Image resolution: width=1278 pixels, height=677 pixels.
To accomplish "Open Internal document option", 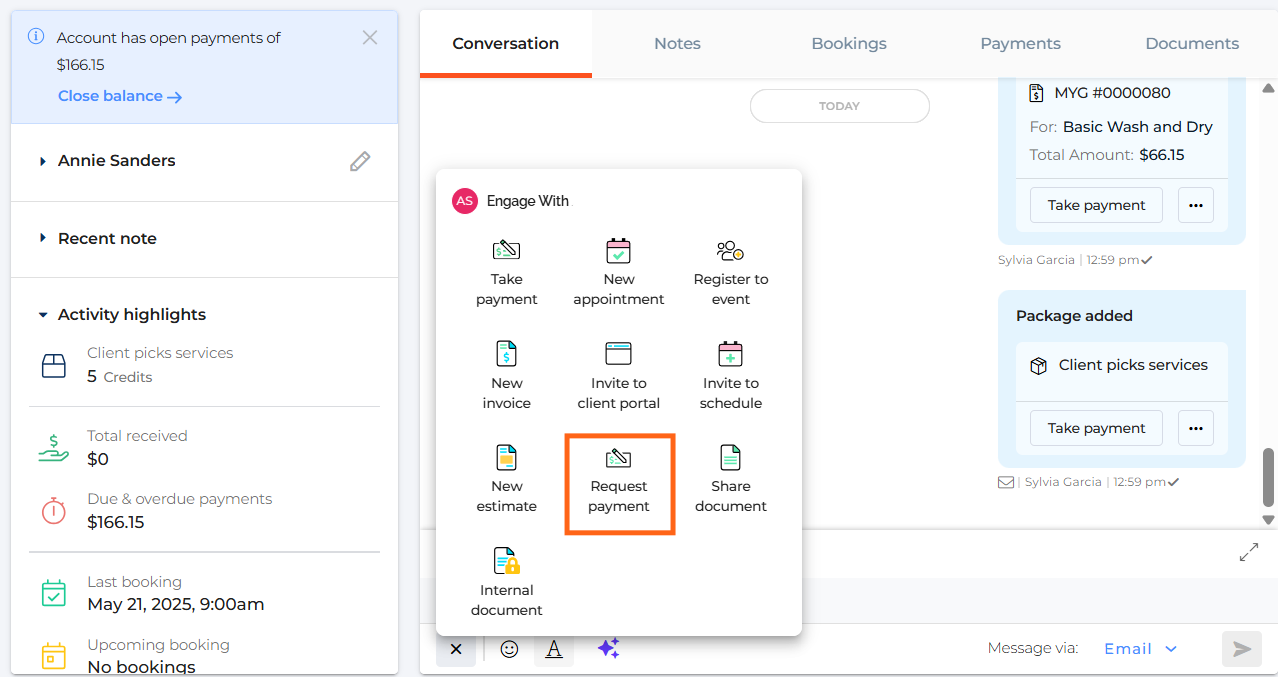I will pos(507,561).
